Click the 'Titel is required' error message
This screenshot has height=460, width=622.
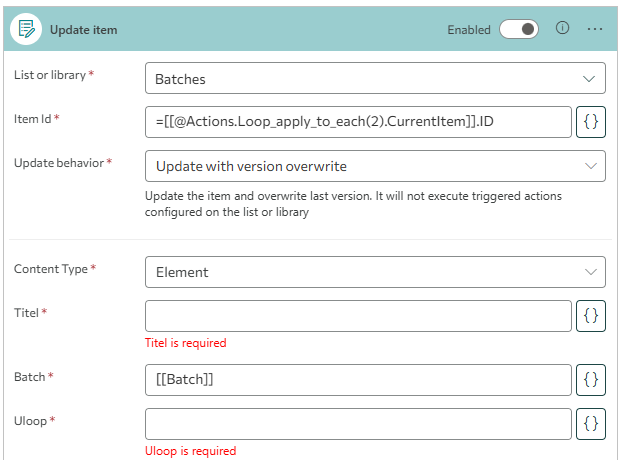pos(186,343)
